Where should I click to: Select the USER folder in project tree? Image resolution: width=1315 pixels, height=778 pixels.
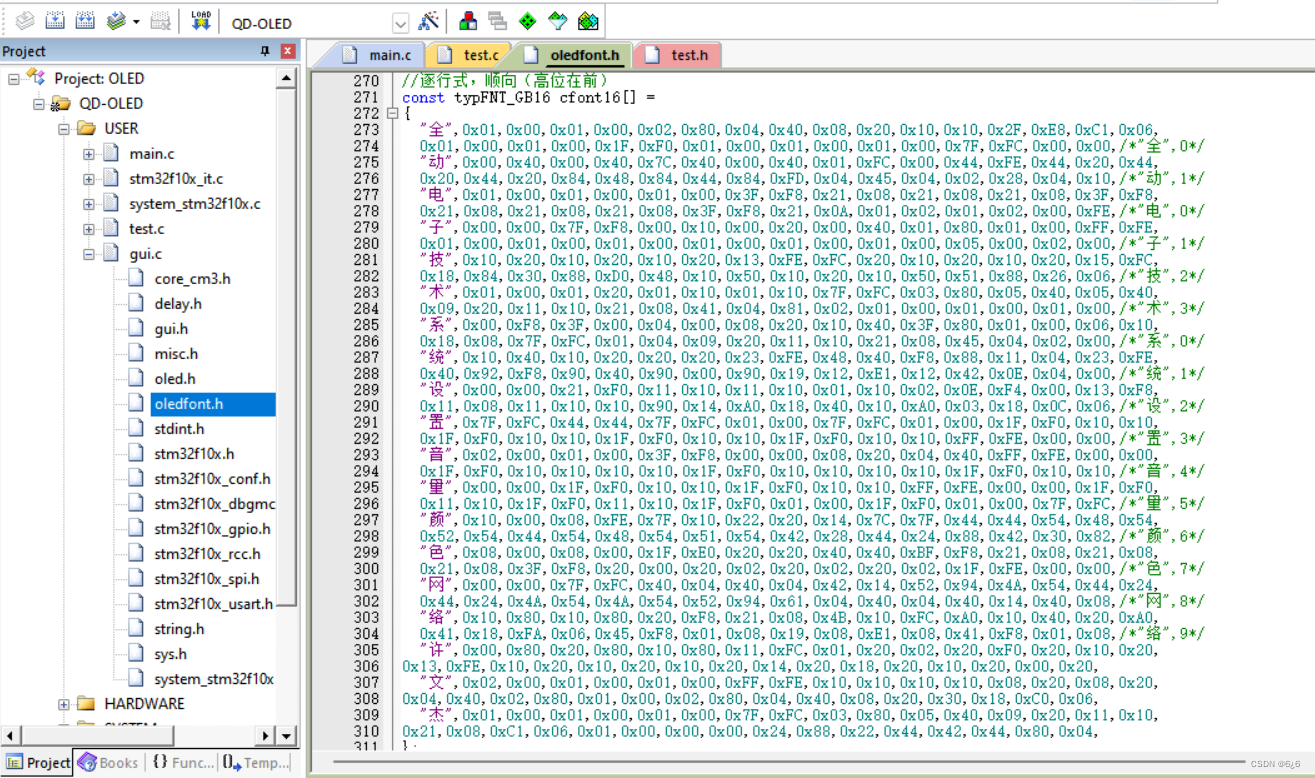121,128
